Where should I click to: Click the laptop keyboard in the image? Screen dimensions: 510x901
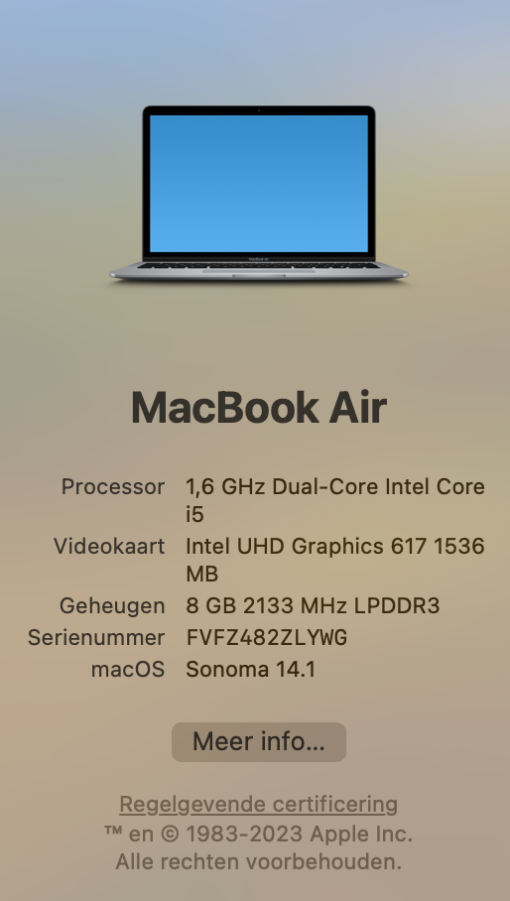(x=258, y=265)
